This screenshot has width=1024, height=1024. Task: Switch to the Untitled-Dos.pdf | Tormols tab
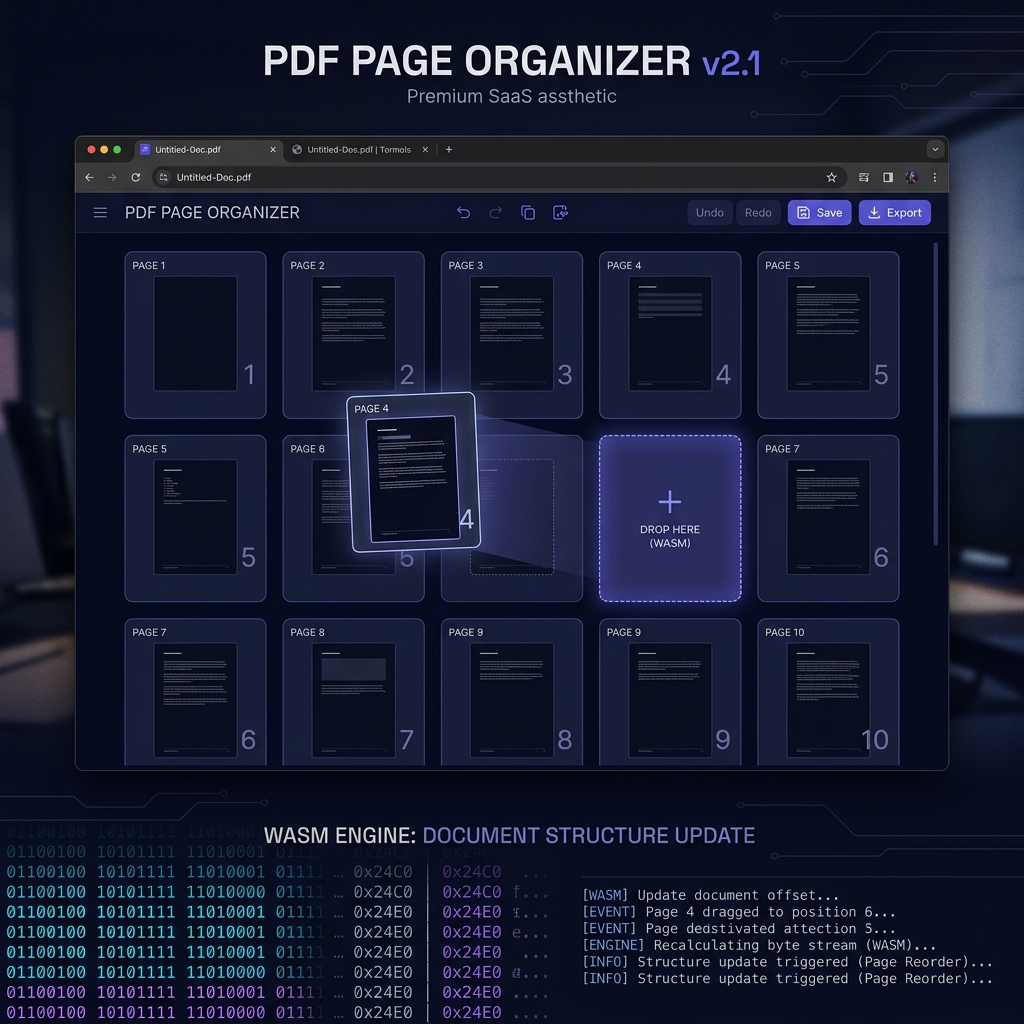coord(359,150)
